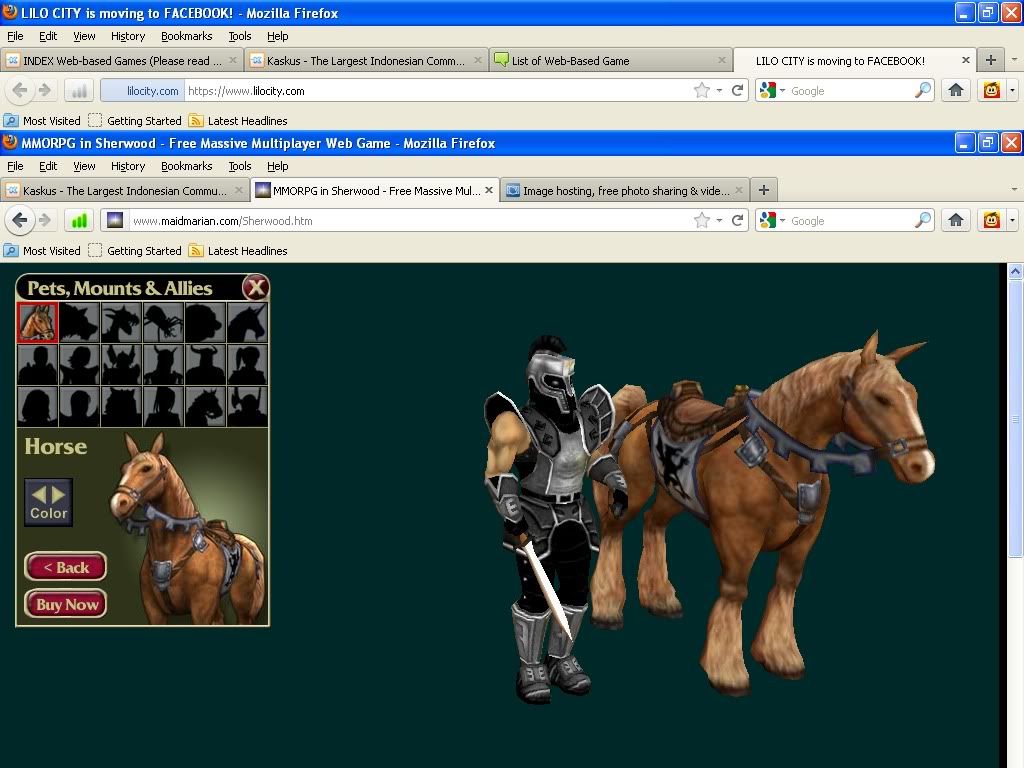This screenshot has width=1024, height=768.
Task: Click the maidmarian.com site identity favicon
Action: (x=115, y=220)
